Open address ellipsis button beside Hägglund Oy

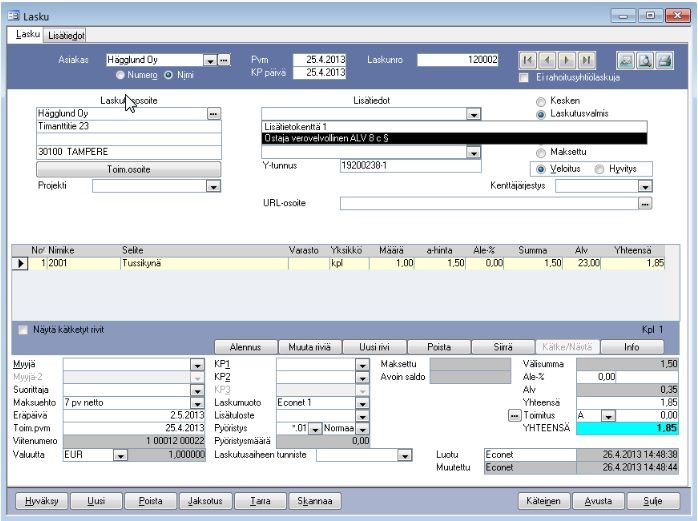click(x=214, y=114)
